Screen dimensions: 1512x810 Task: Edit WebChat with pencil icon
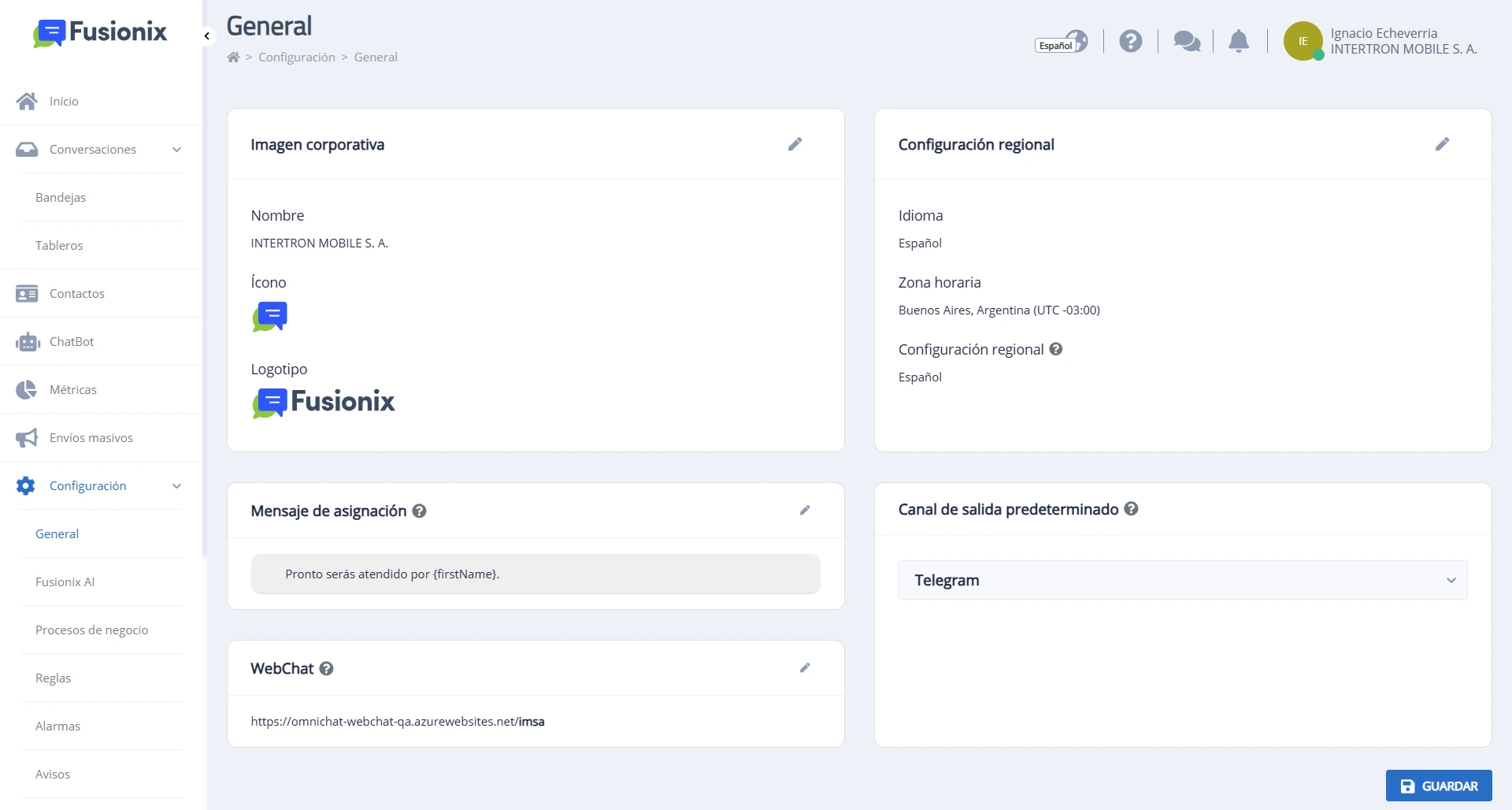pyautogui.click(x=805, y=668)
